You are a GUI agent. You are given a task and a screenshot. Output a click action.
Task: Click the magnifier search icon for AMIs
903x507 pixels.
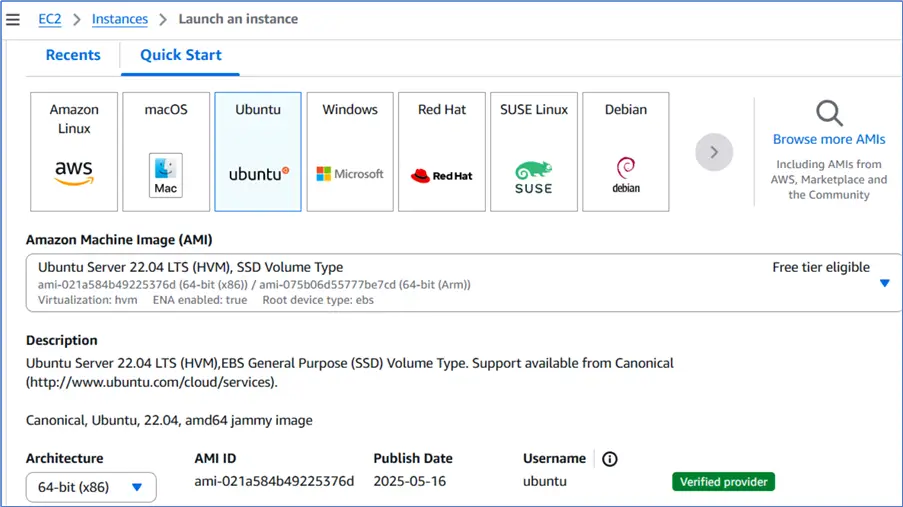tap(829, 113)
